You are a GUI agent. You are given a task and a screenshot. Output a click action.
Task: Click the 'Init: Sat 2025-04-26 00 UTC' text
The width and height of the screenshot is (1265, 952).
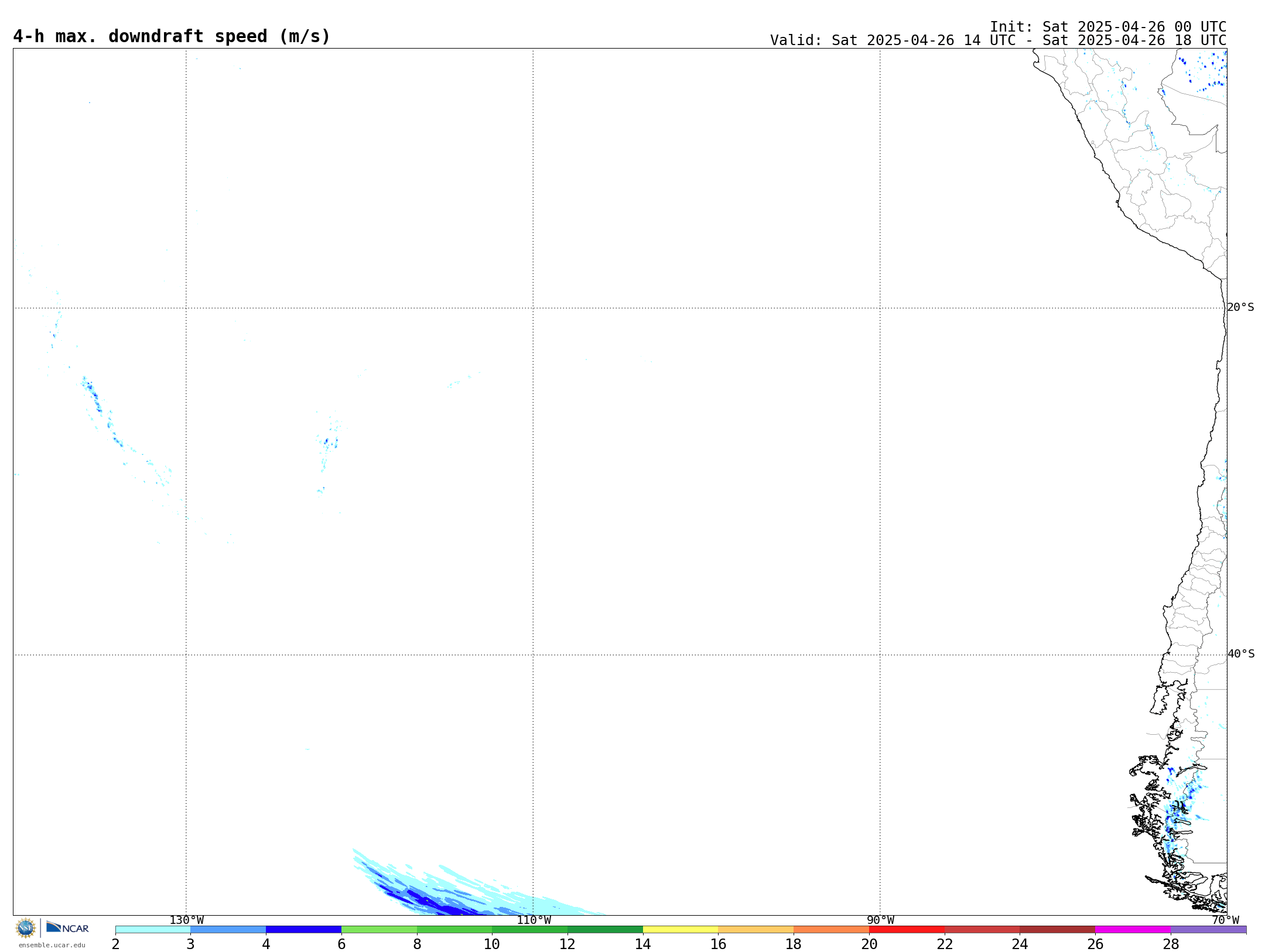pos(1108,27)
